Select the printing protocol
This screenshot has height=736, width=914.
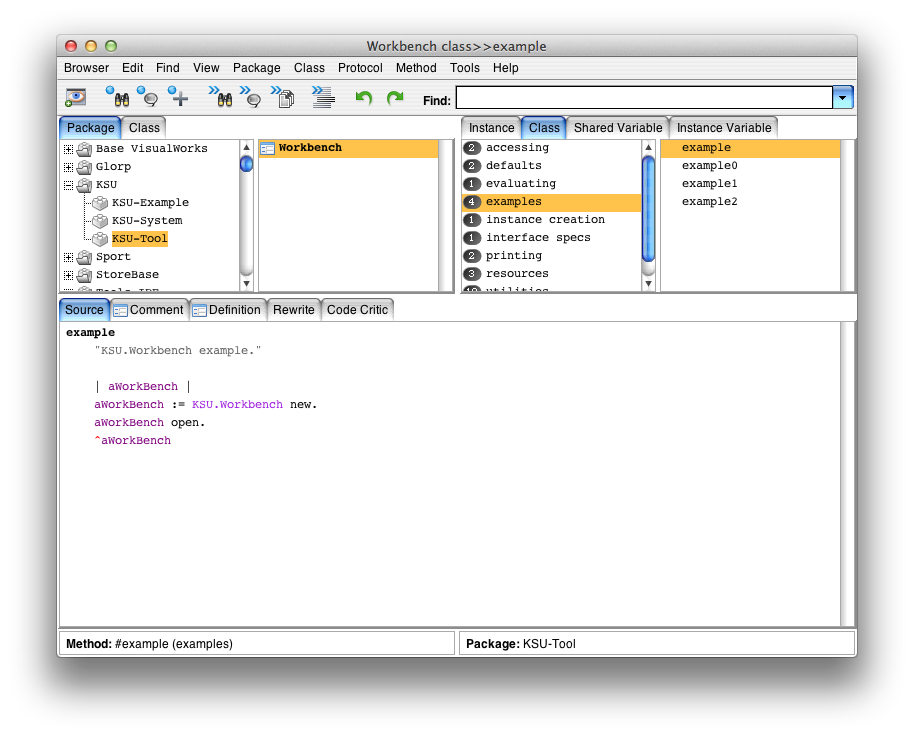click(551, 256)
